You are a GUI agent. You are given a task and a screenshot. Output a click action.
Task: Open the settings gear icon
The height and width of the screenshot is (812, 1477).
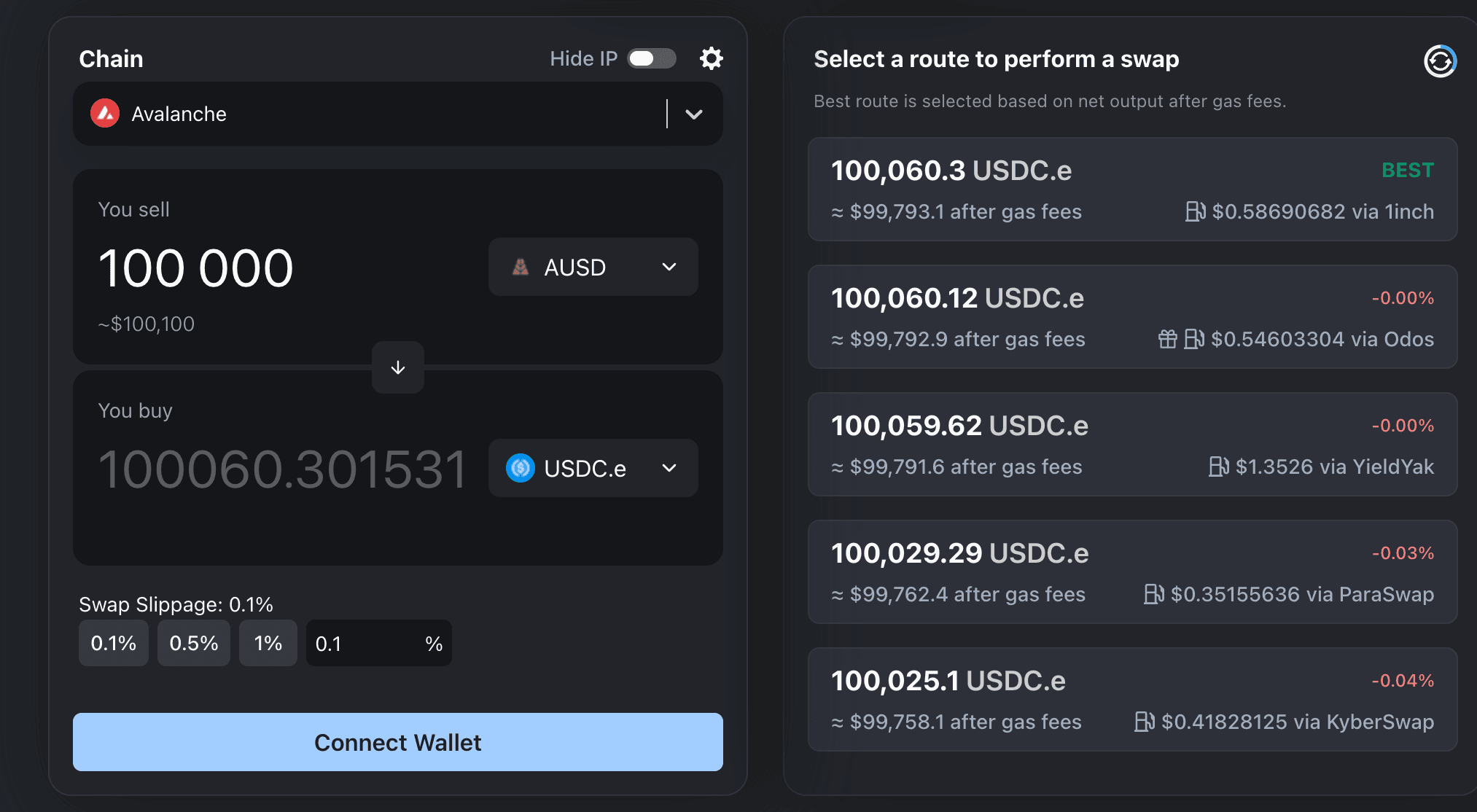(711, 58)
